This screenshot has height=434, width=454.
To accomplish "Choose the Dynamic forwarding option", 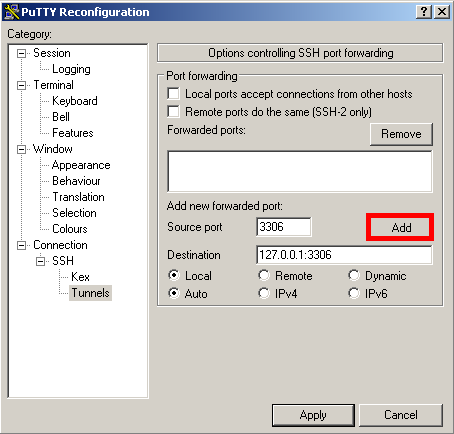I will (x=354, y=275).
